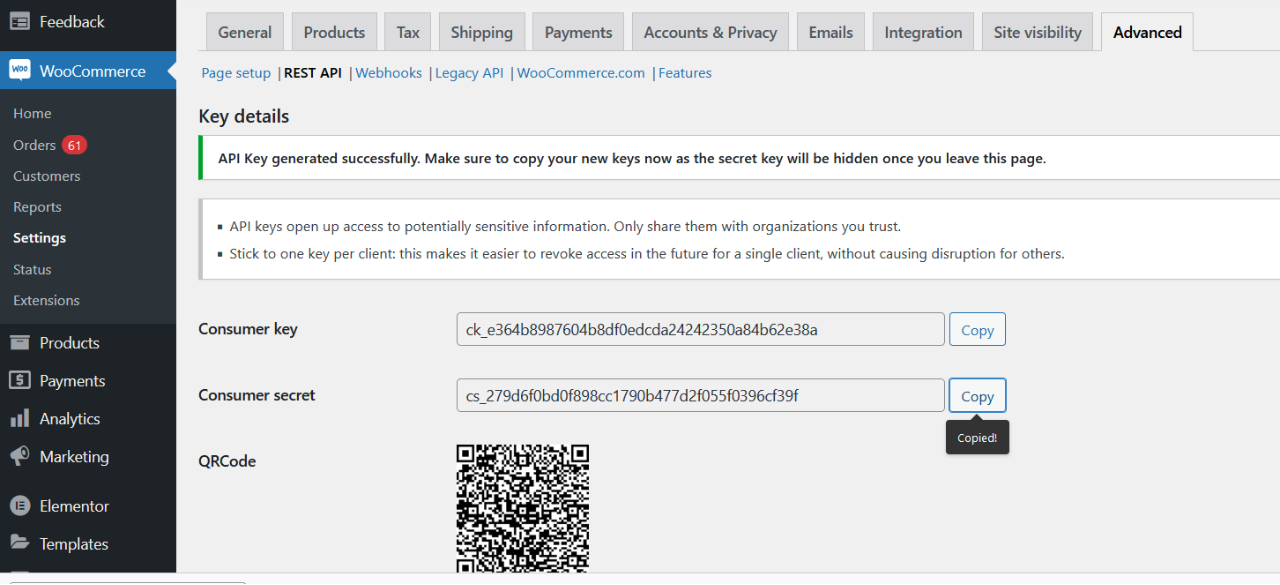Image resolution: width=1280 pixels, height=585 pixels.
Task: Go to the Legacy API link
Action: pos(469,73)
